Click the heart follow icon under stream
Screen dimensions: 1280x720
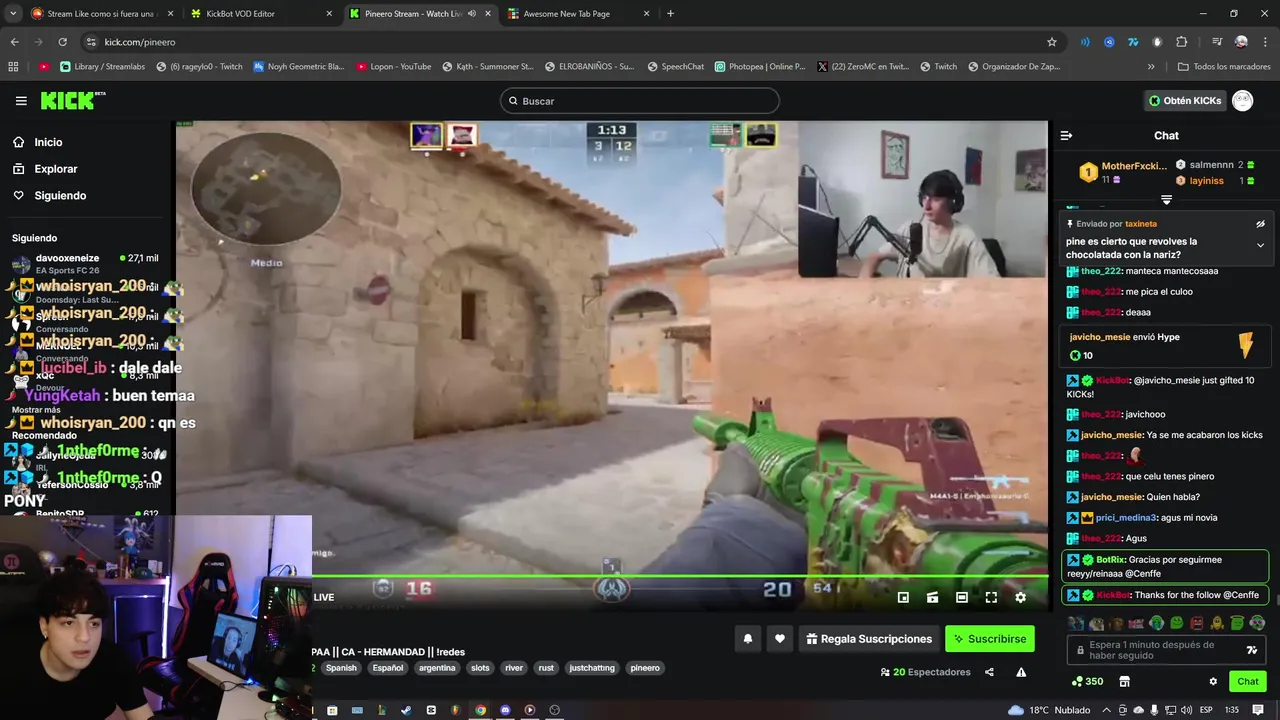[780, 639]
